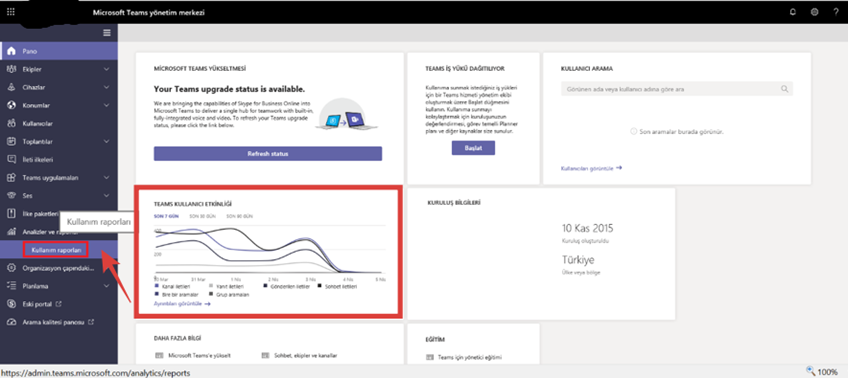Viewport: 848px width, 378px height.
Task: Click the zoom magnifier icon at 100%
Action: click(810, 371)
